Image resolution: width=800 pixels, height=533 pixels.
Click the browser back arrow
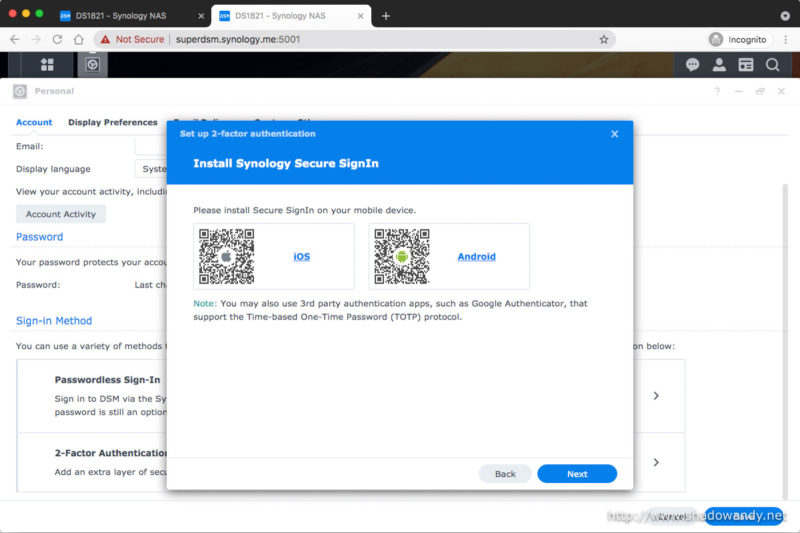[15, 39]
